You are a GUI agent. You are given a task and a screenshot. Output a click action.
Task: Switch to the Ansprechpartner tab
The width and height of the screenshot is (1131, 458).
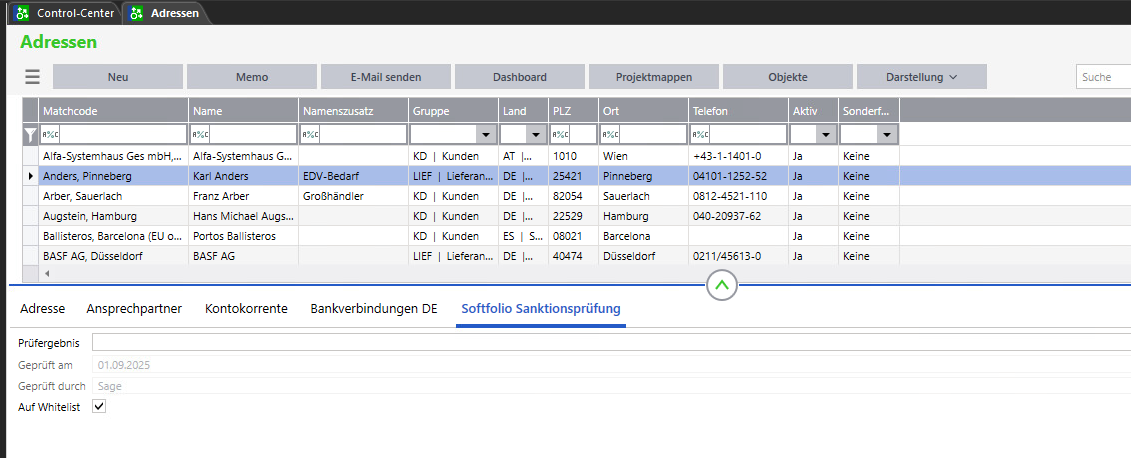134,309
